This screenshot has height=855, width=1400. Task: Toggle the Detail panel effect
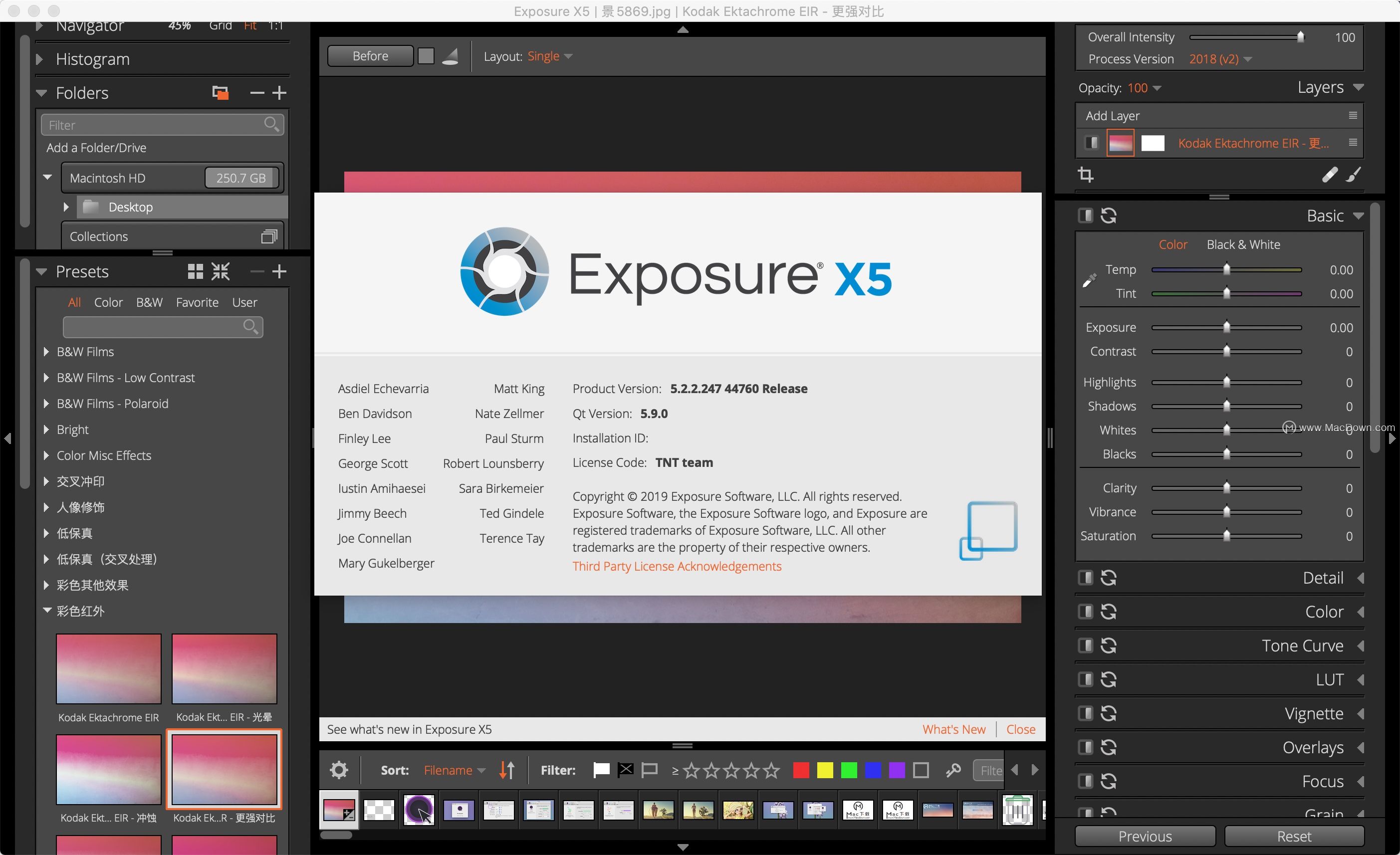[x=1085, y=578]
